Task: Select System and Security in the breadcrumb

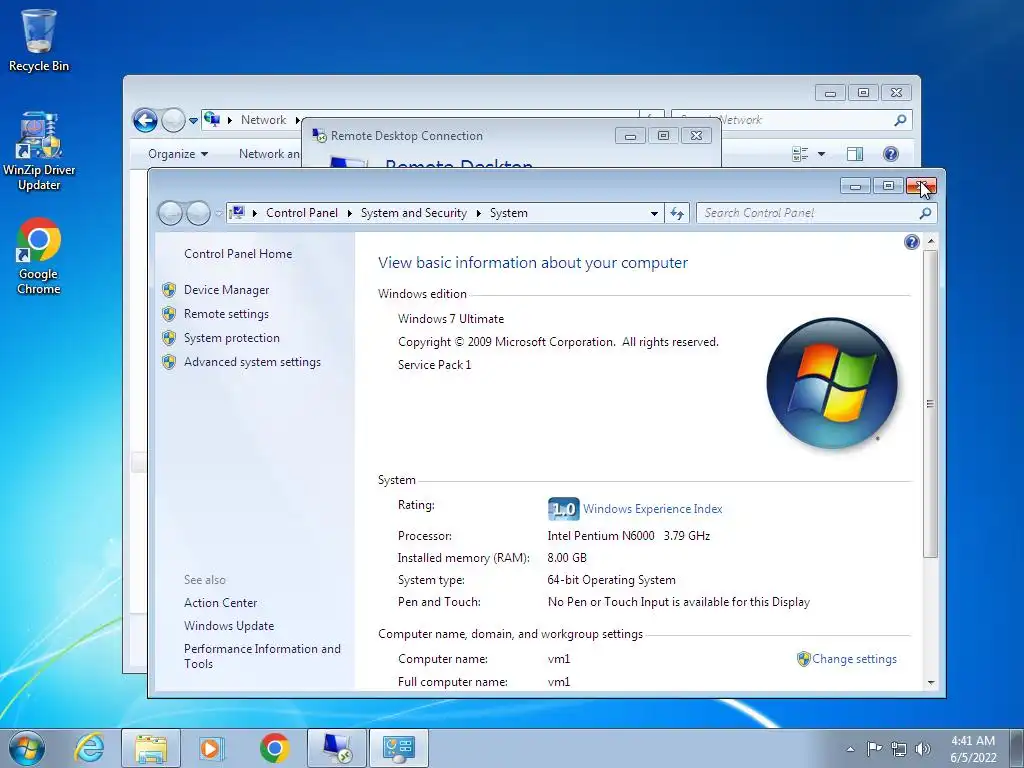Action: click(x=414, y=213)
